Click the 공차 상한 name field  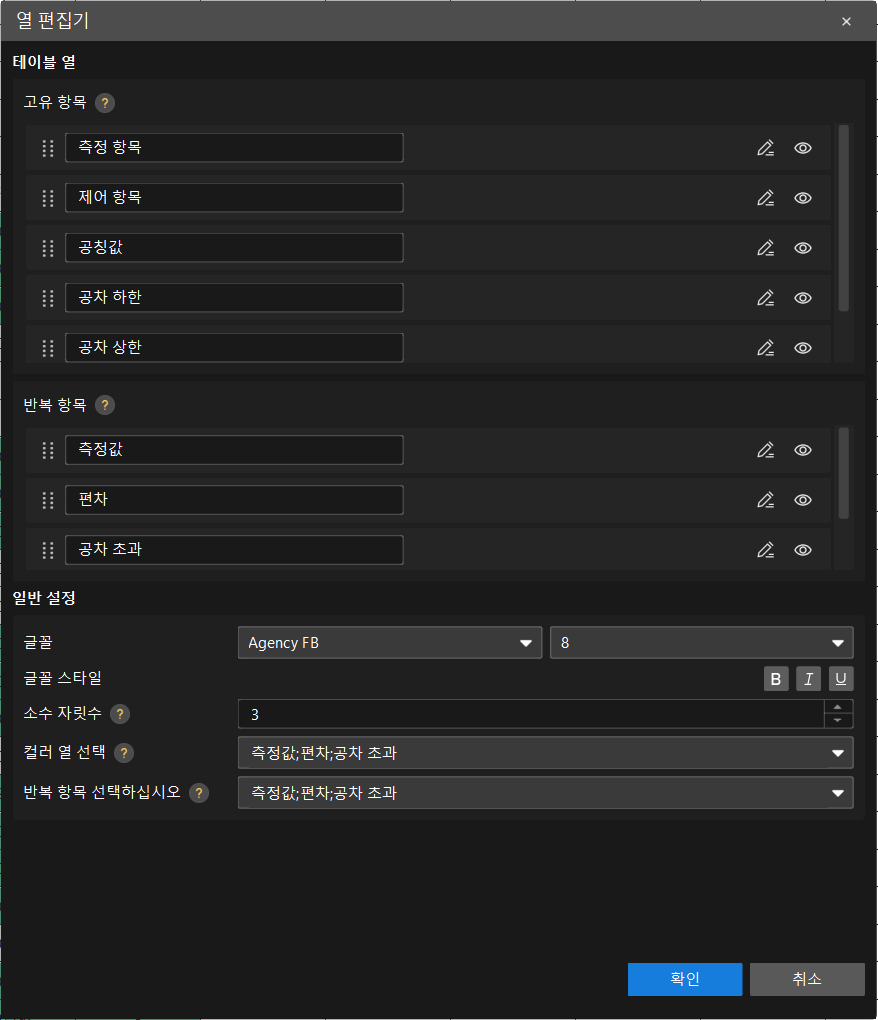(234, 348)
